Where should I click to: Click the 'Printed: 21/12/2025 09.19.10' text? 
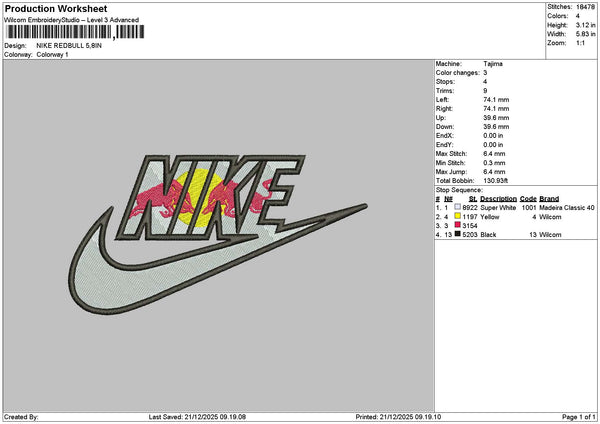click(398, 417)
